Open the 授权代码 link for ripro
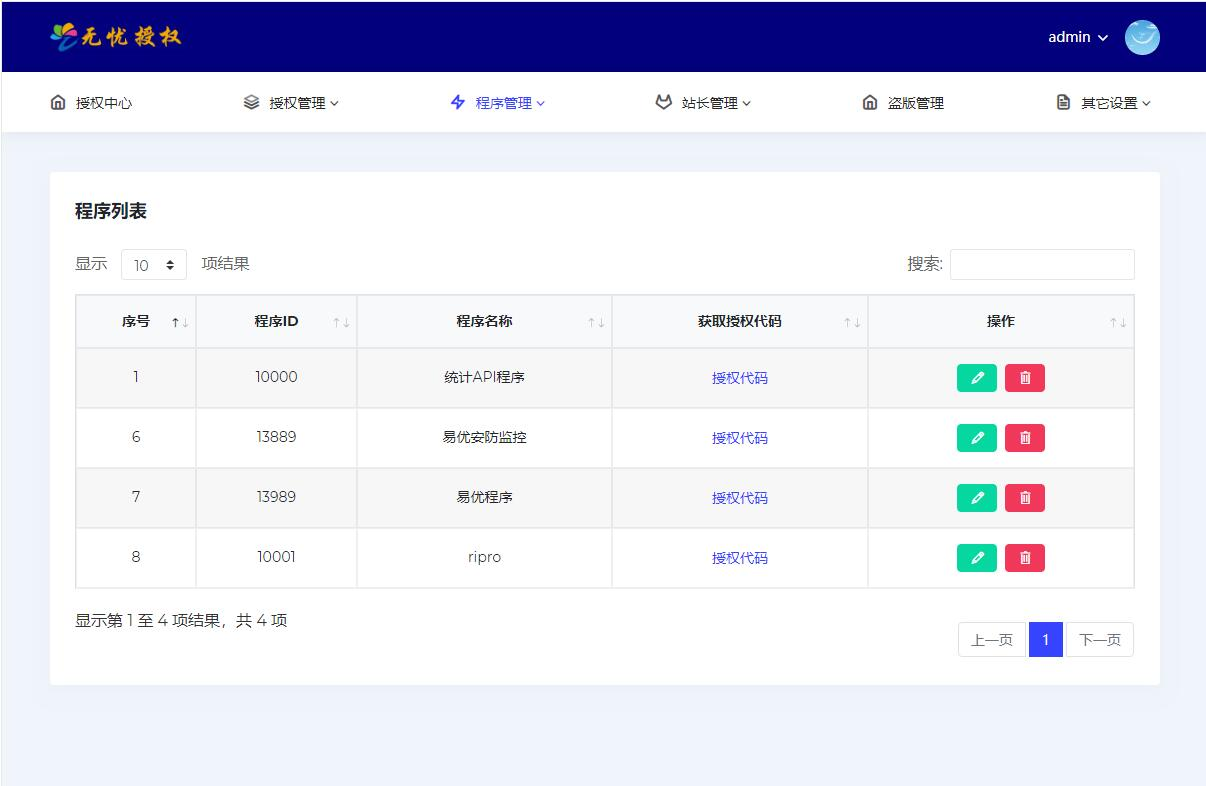 pos(739,557)
